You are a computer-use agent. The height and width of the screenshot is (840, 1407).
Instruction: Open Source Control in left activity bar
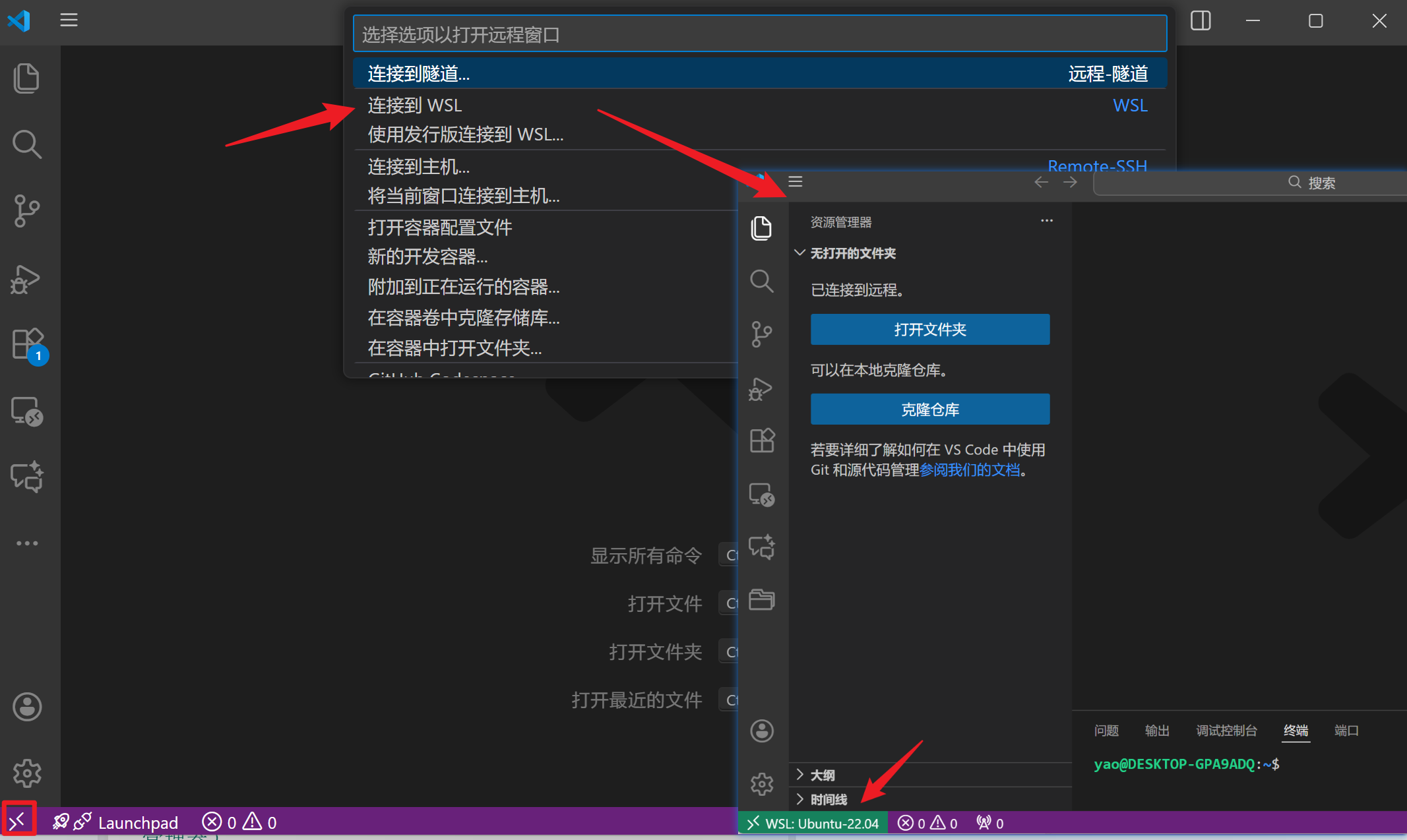click(x=26, y=211)
